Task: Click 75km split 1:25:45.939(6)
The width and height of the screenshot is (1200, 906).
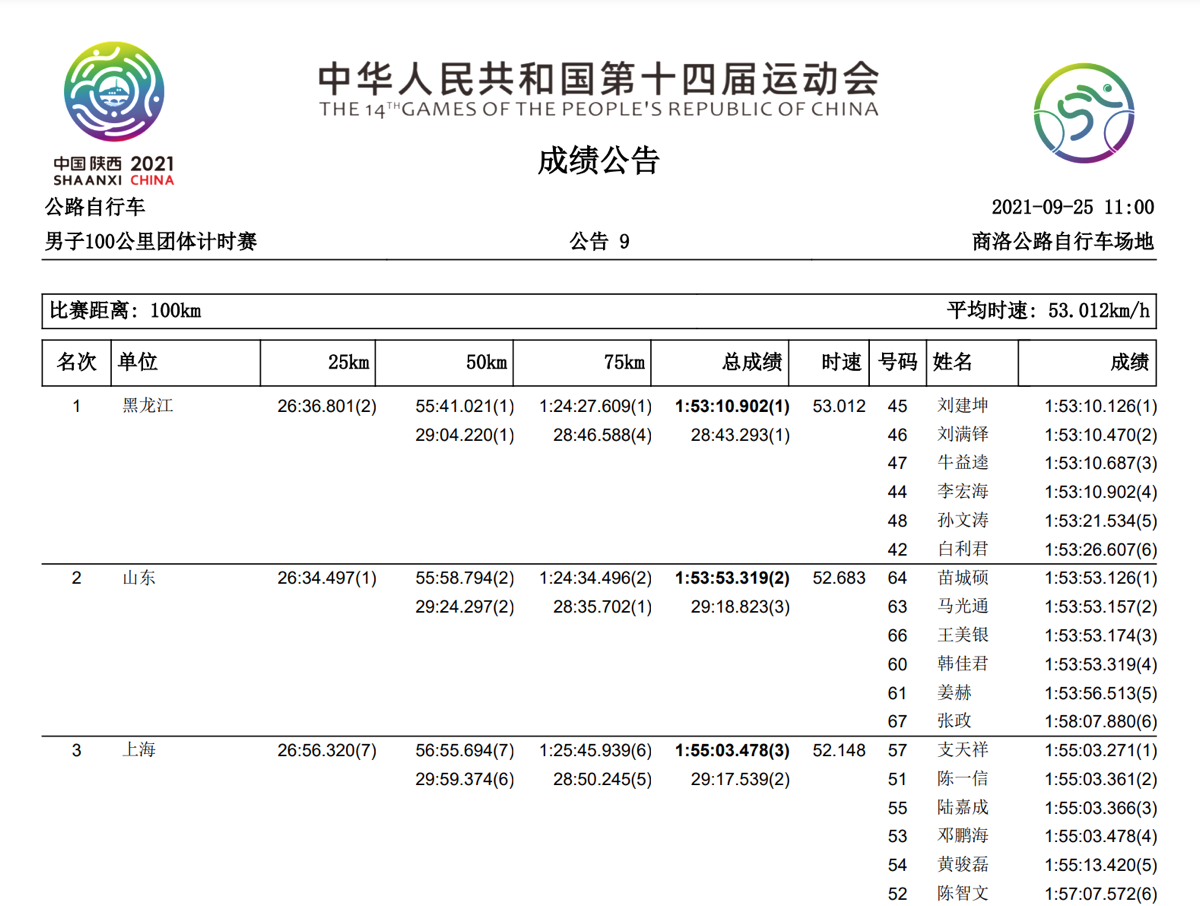Action: 596,750
